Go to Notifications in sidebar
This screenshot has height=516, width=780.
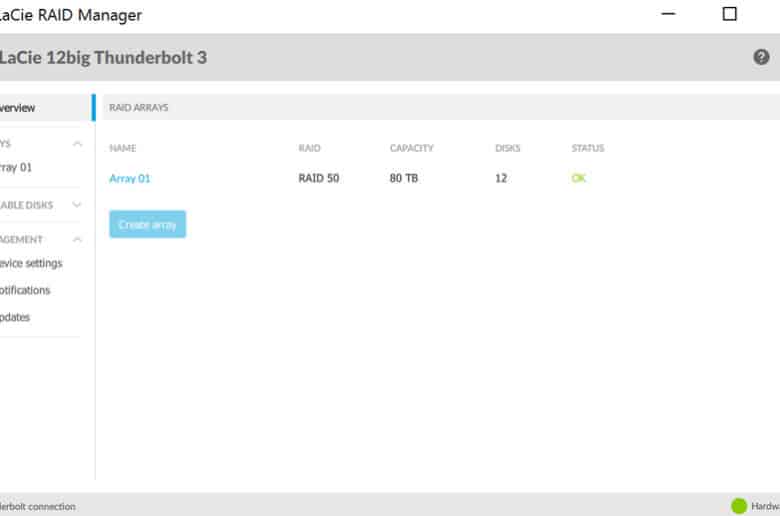click(x=25, y=290)
